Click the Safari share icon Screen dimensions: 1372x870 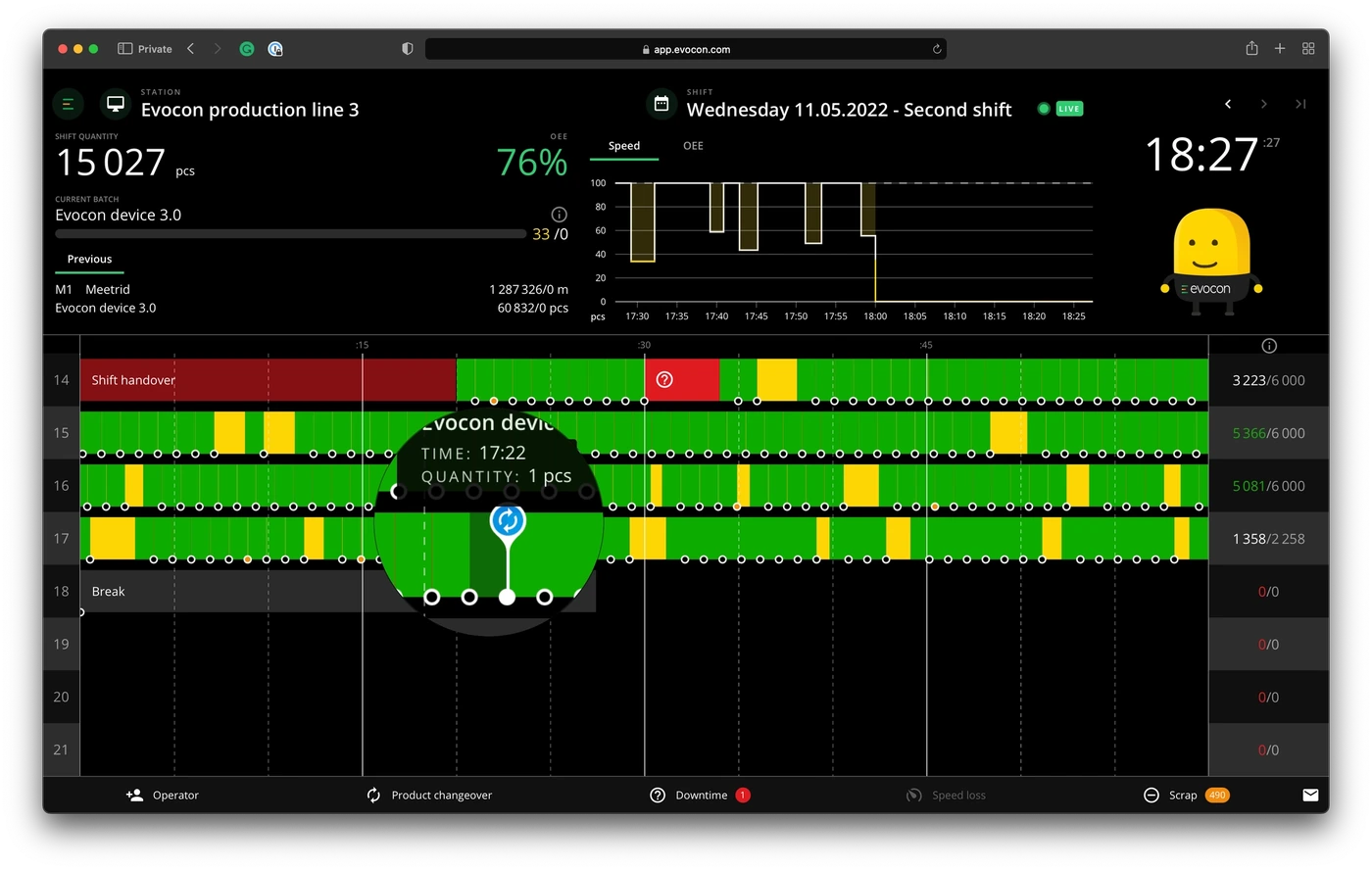click(x=1251, y=48)
